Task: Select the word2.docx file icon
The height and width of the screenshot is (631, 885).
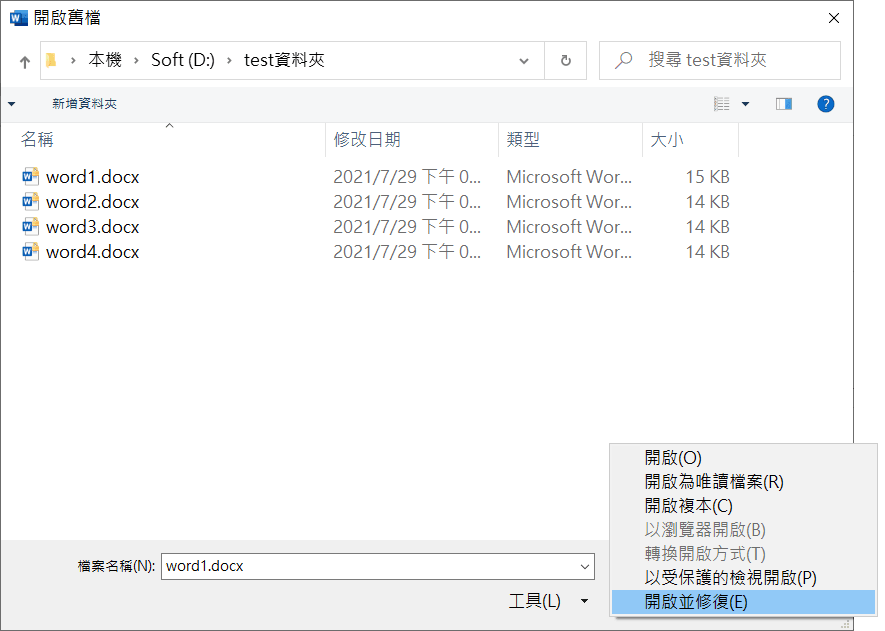Action: pos(30,201)
